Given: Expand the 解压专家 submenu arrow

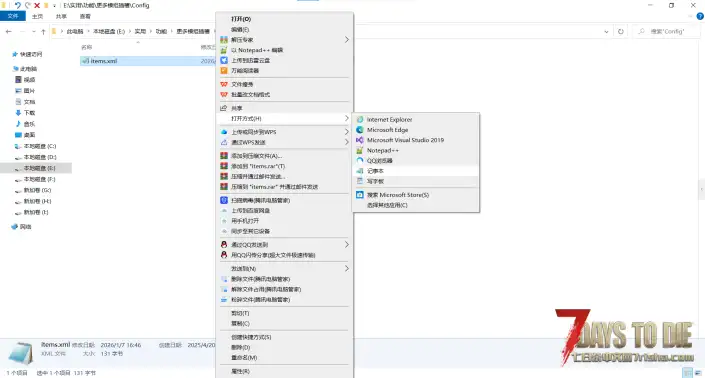Looking at the screenshot, I should (347, 40).
